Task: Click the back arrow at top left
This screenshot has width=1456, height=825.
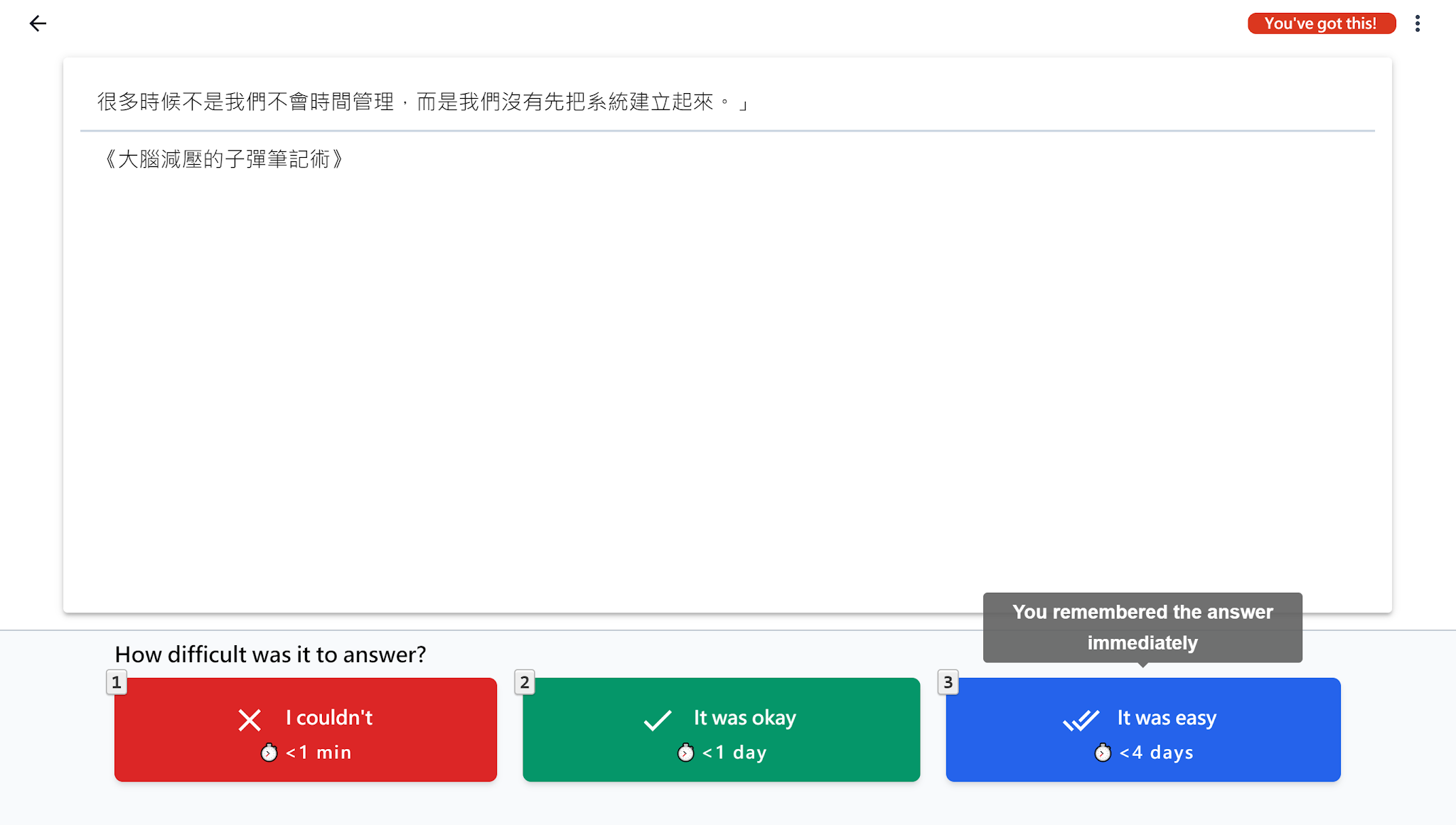Action: pos(39,23)
